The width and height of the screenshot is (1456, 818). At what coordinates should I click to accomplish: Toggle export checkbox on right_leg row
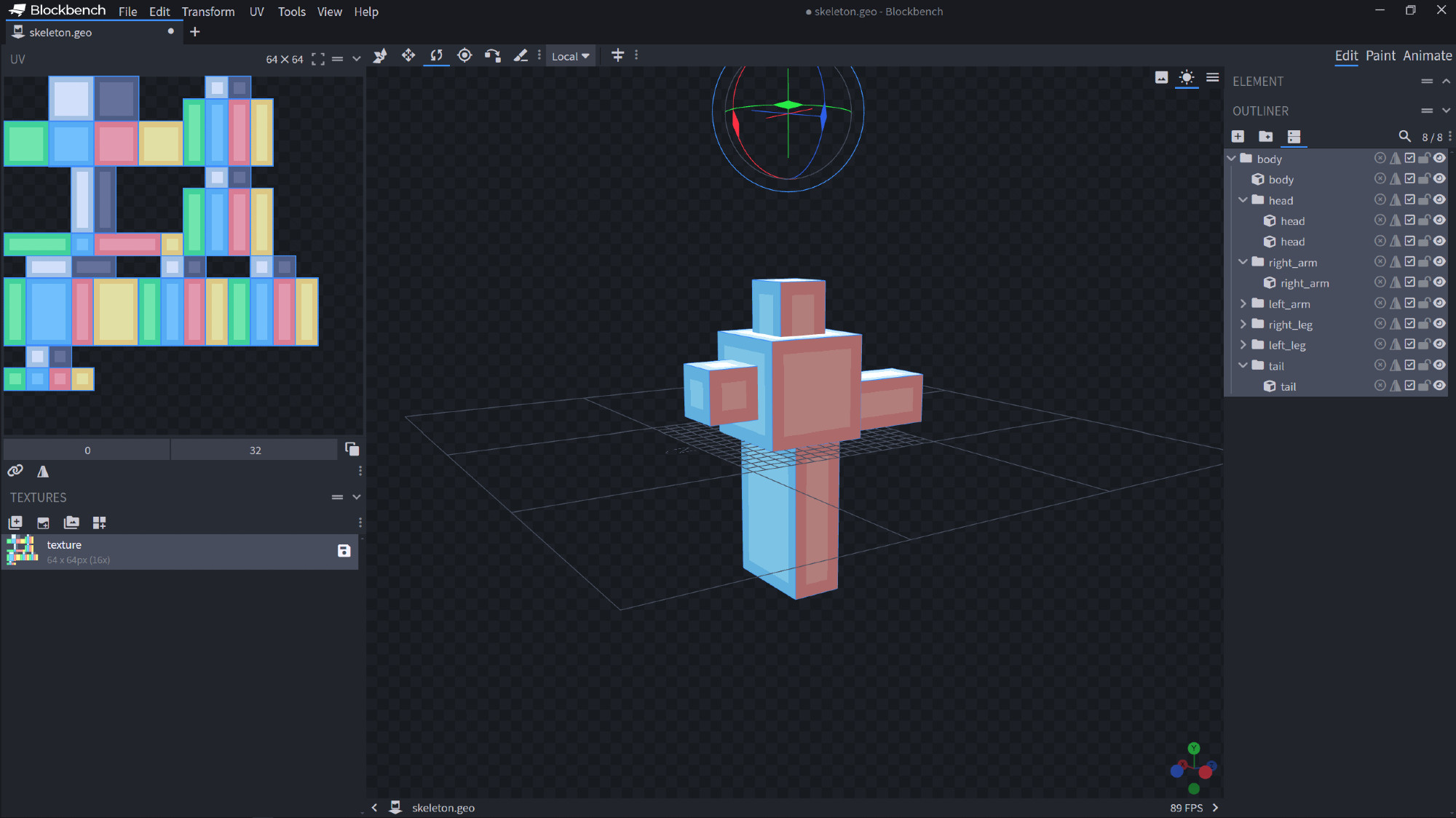(x=1410, y=324)
